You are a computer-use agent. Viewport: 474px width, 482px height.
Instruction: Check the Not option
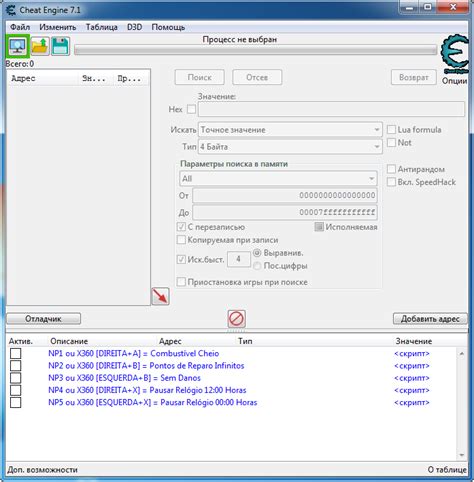tap(391, 143)
